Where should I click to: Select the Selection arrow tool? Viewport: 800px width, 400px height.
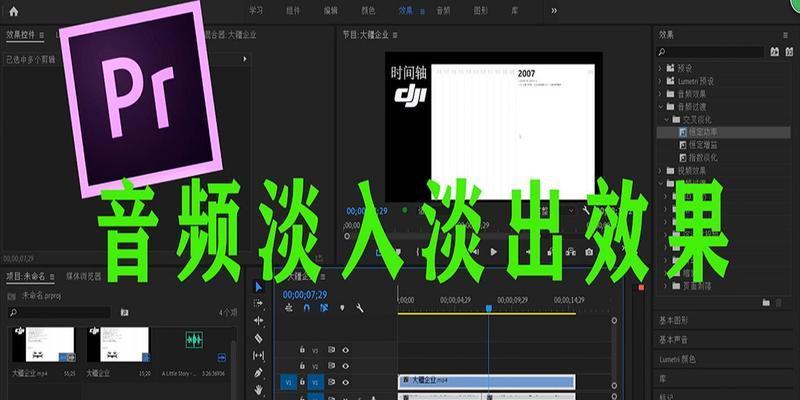click(x=259, y=287)
